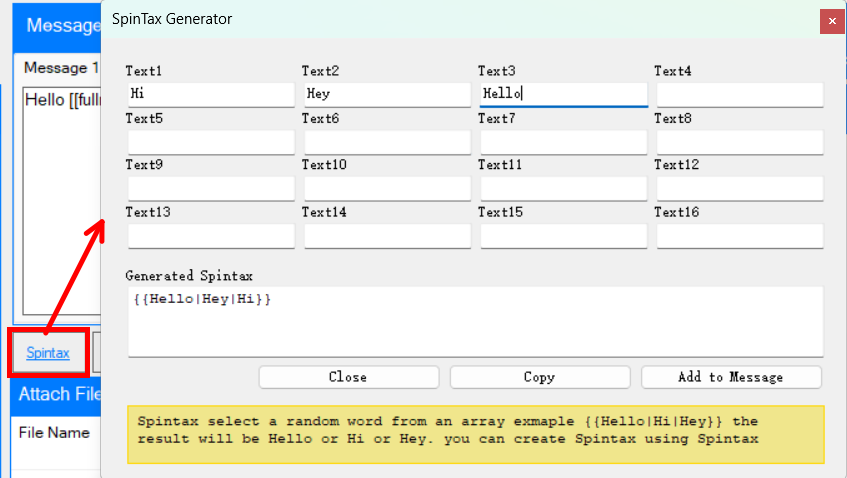The width and height of the screenshot is (847, 478).
Task: Focus the Text3 field containing Hello
Action: [563, 94]
